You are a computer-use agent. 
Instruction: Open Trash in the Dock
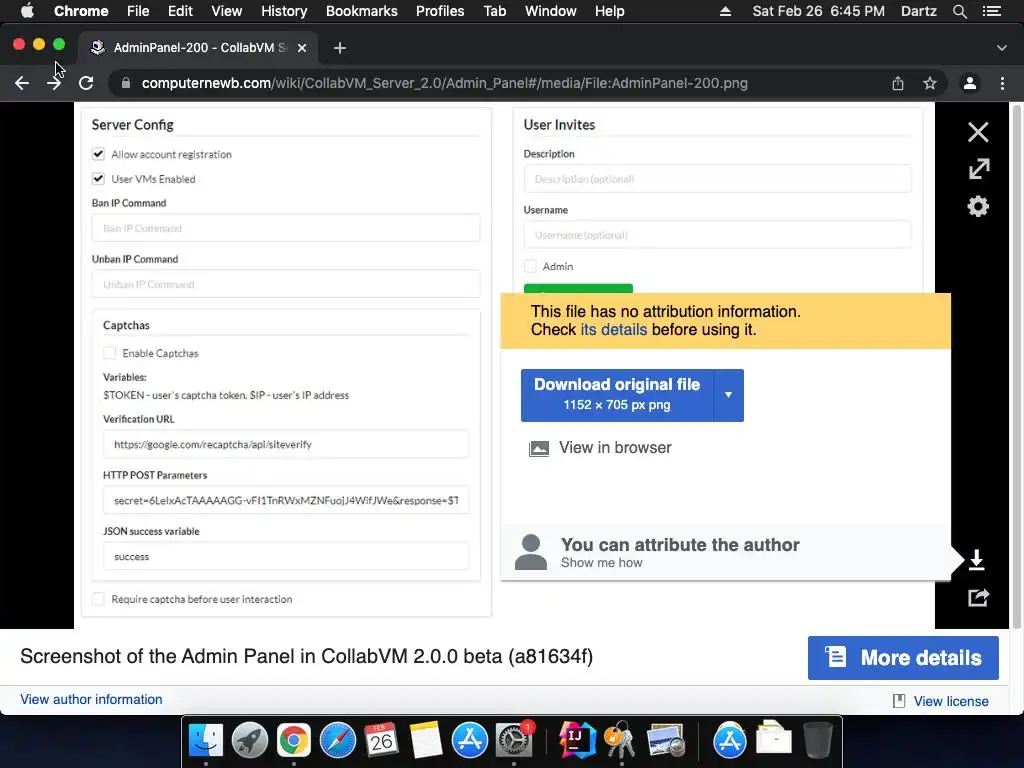pos(817,740)
